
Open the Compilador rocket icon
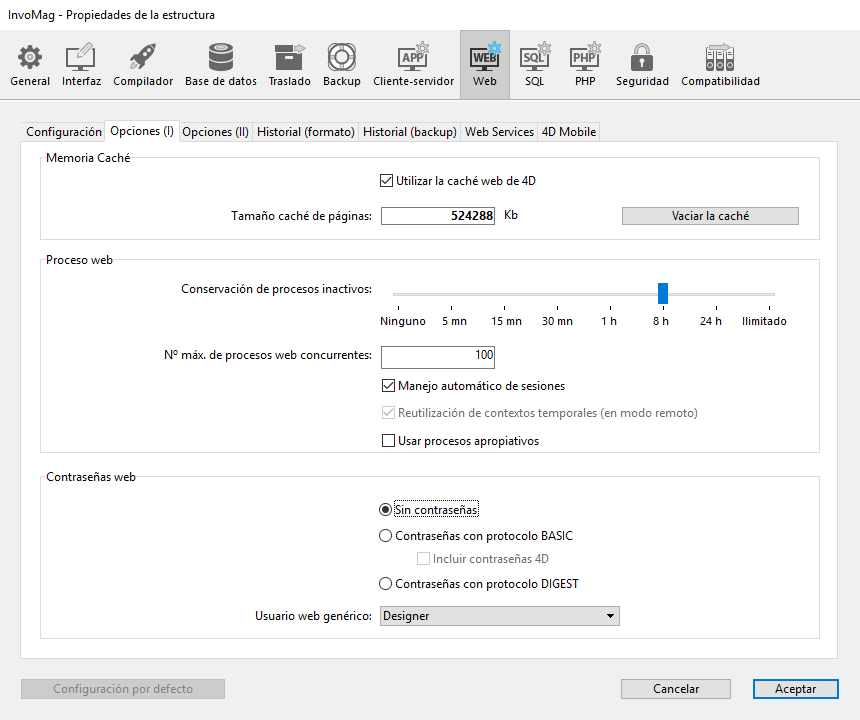(x=143, y=65)
